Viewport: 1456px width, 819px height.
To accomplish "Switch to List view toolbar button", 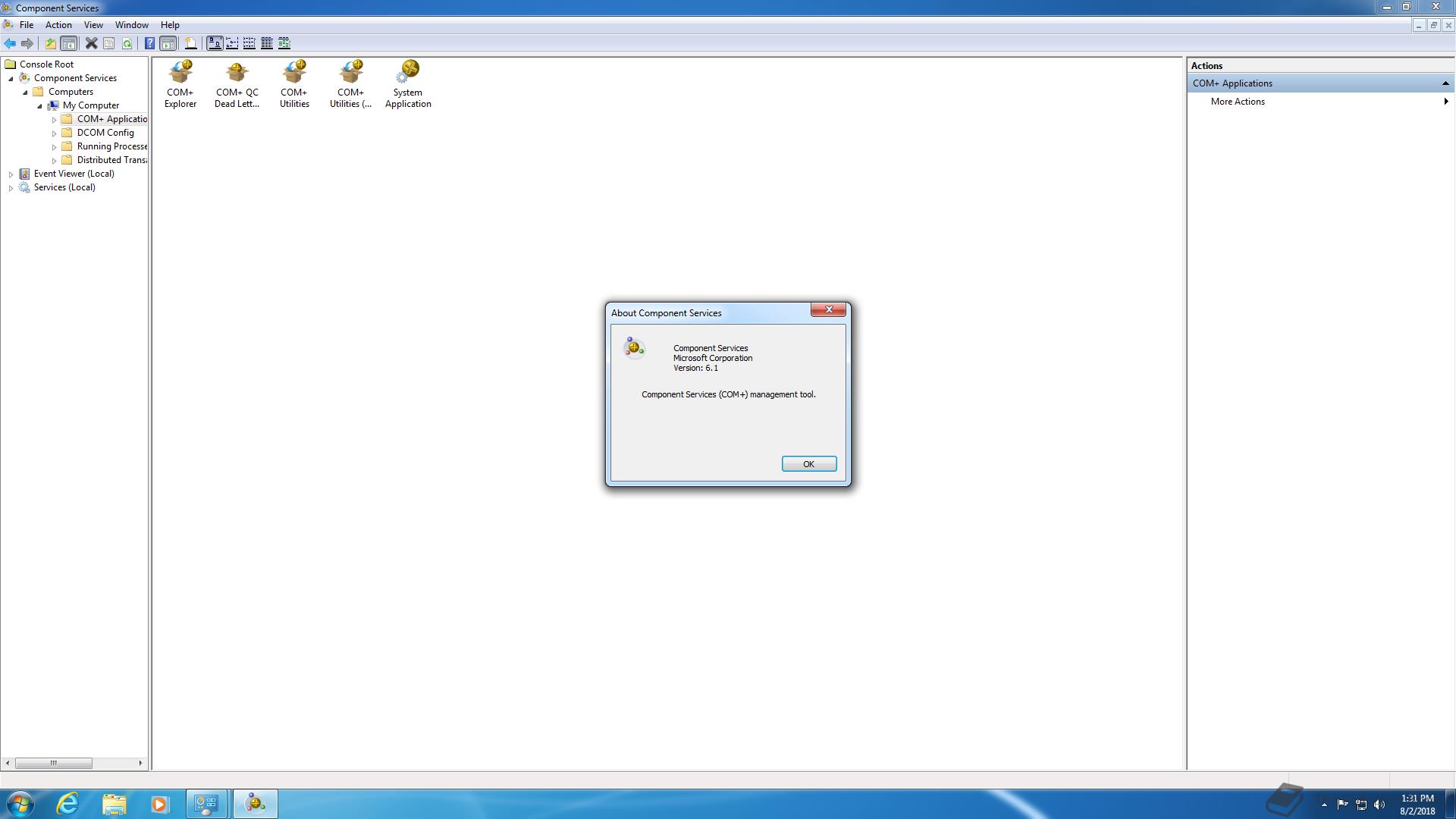I will tap(249, 43).
